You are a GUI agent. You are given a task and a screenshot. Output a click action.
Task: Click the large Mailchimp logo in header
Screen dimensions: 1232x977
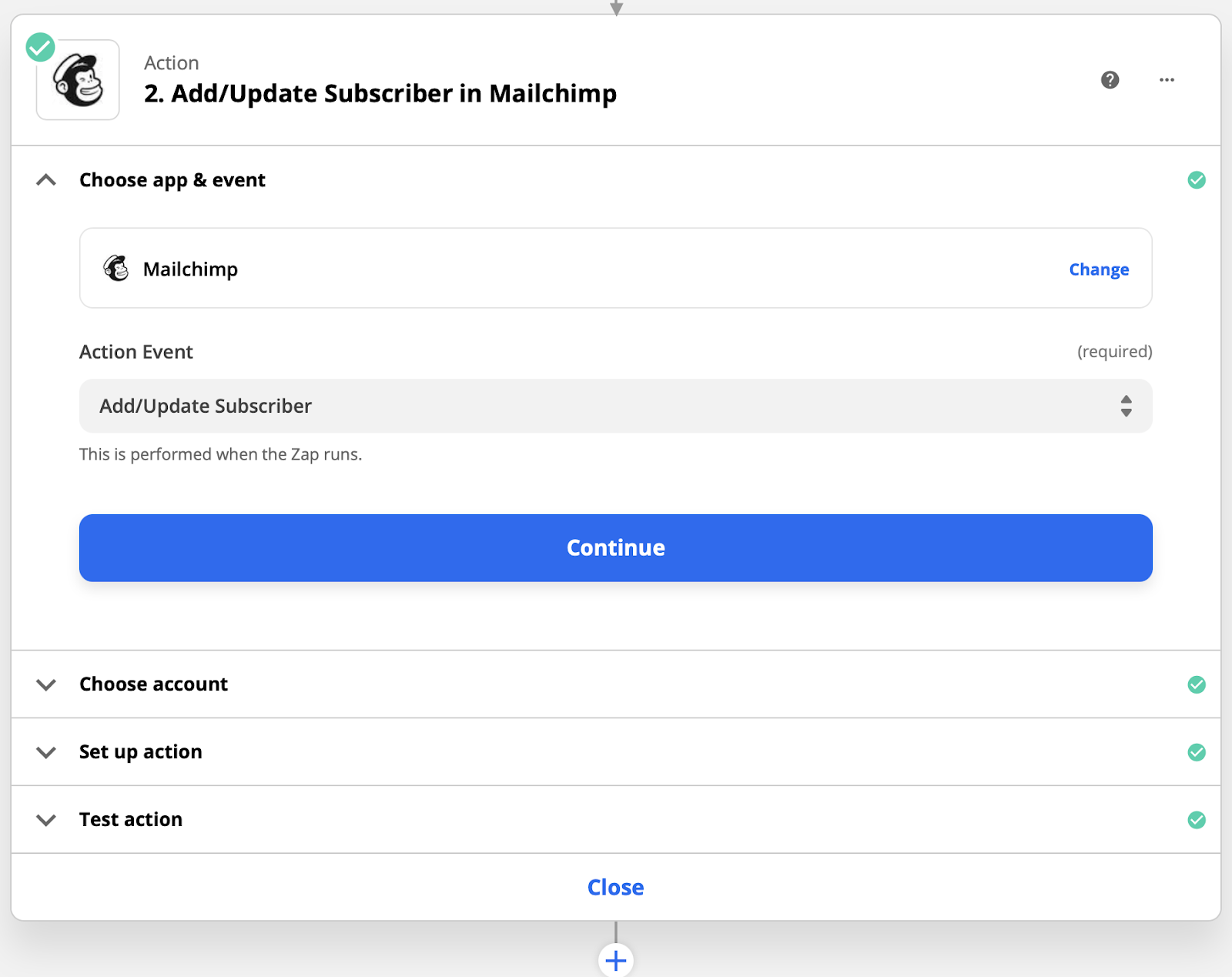(78, 80)
